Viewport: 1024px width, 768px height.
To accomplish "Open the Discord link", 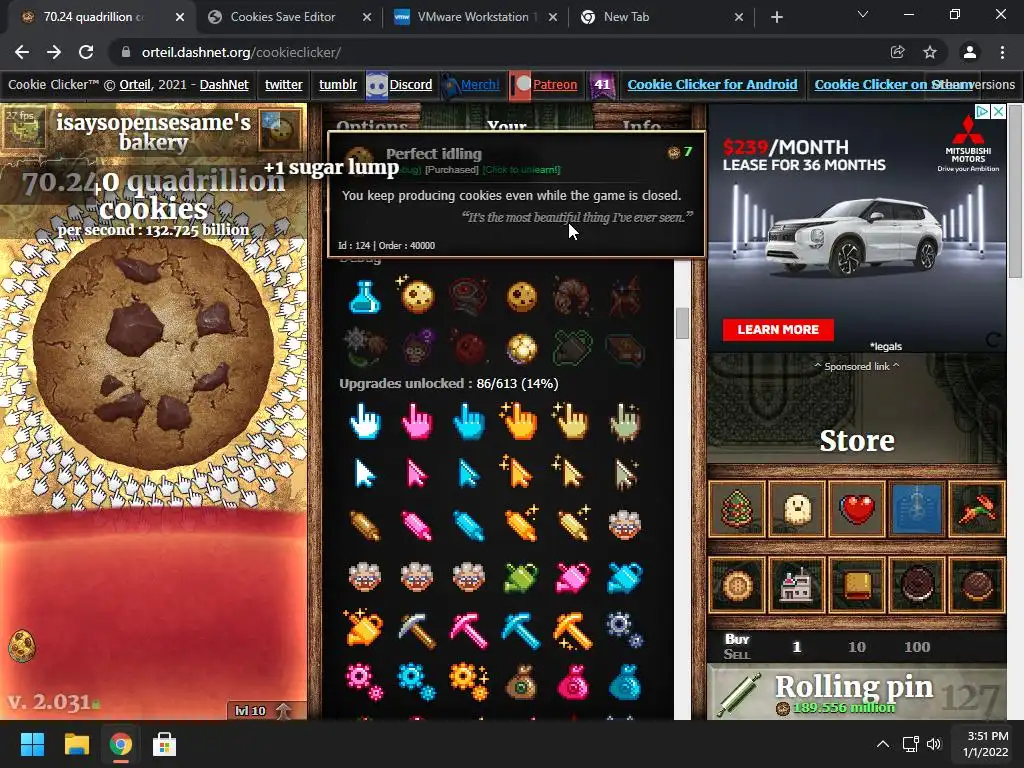I will point(410,84).
